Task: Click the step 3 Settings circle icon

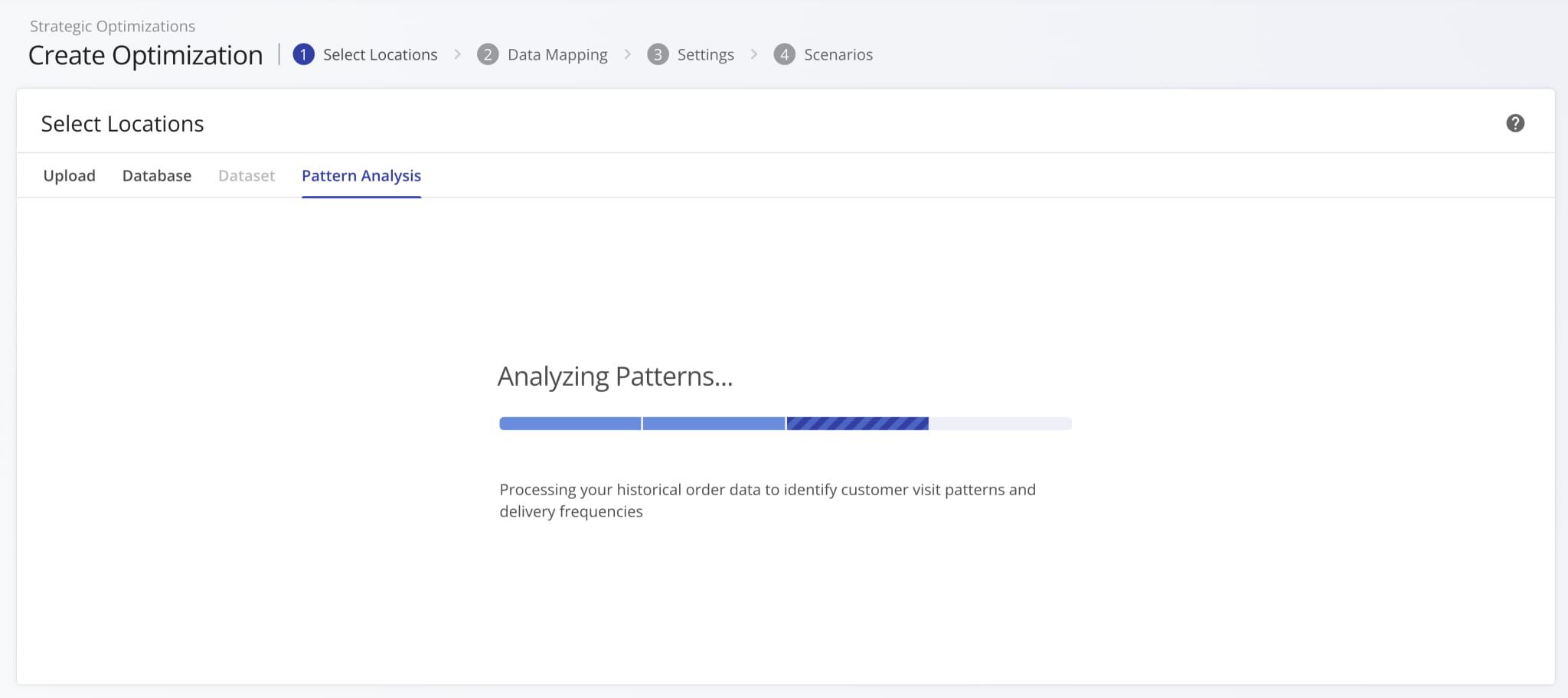Action: click(658, 54)
